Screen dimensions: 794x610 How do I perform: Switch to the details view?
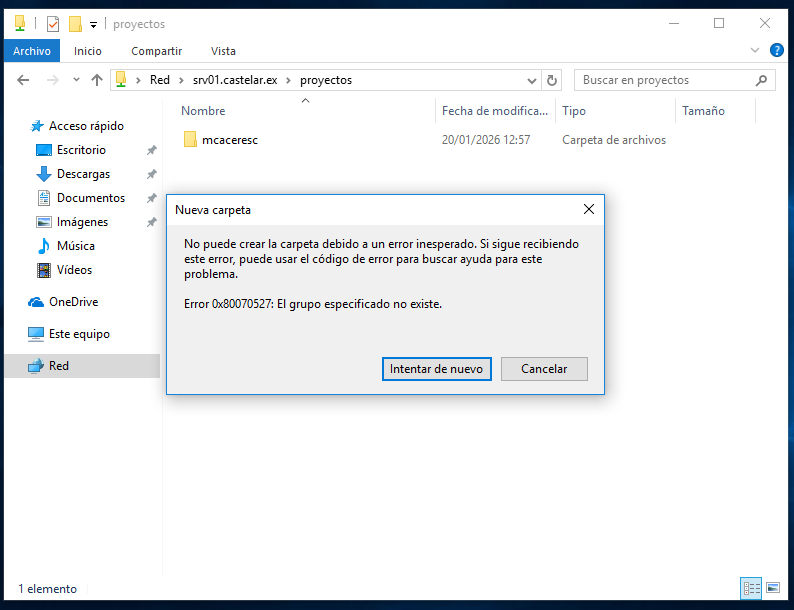tap(751, 588)
